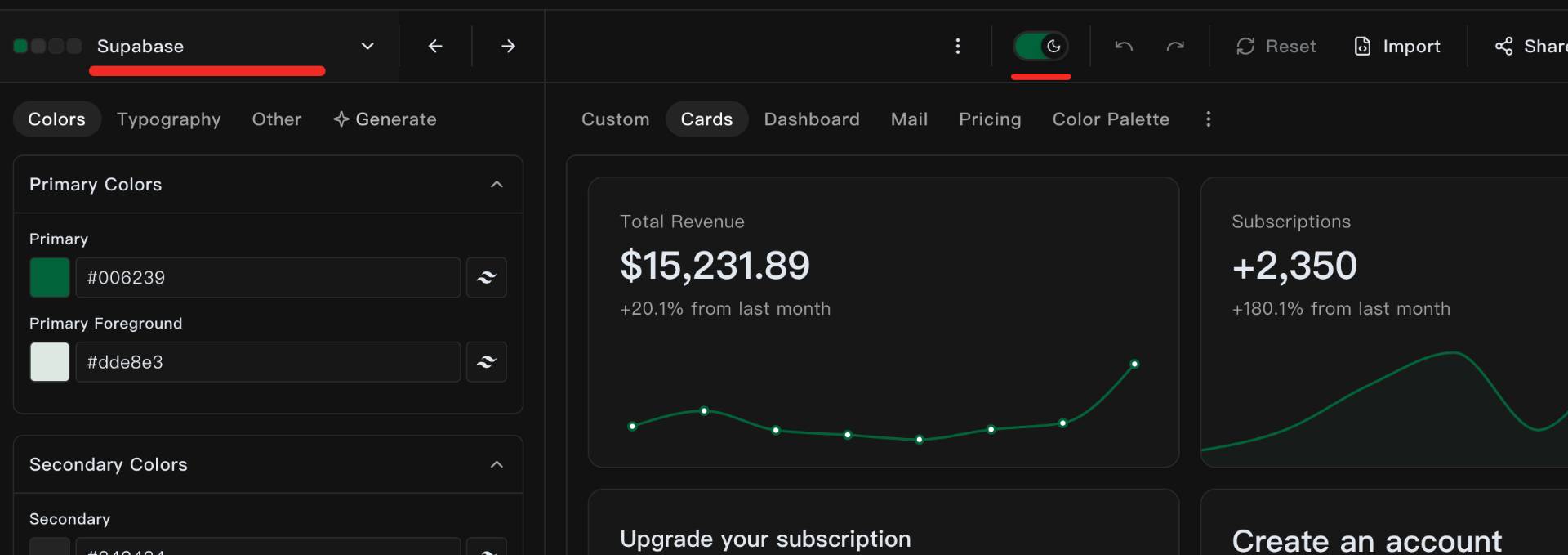Screen dimensions: 1568x555
Task: Switch to the Typography tab
Action: 168,119
